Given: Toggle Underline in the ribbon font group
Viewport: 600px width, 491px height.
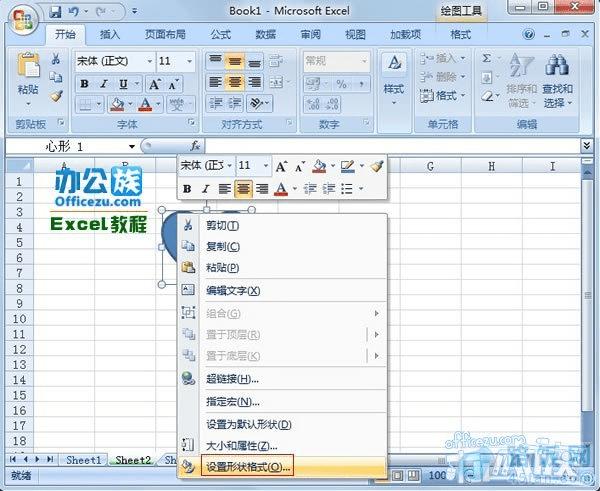Looking at the screenshot, I should [x=123, y=84].
